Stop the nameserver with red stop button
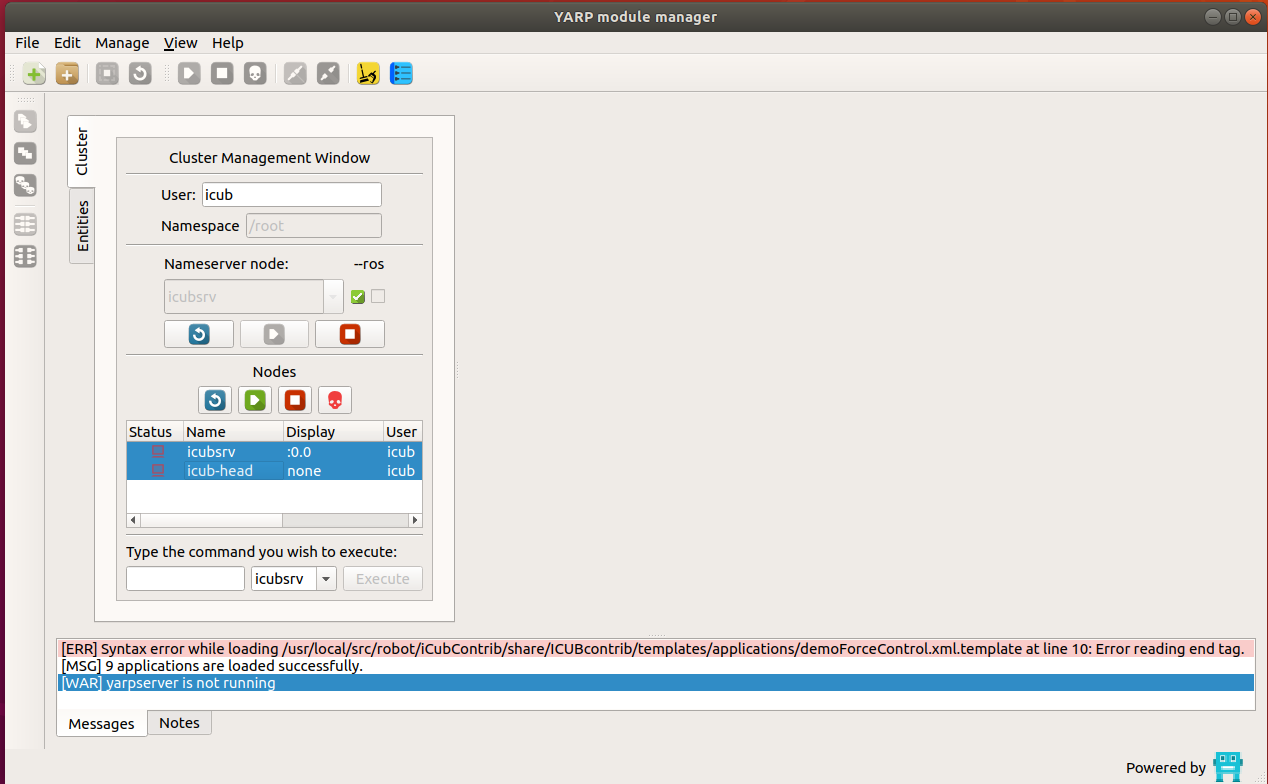 (349, 334)
